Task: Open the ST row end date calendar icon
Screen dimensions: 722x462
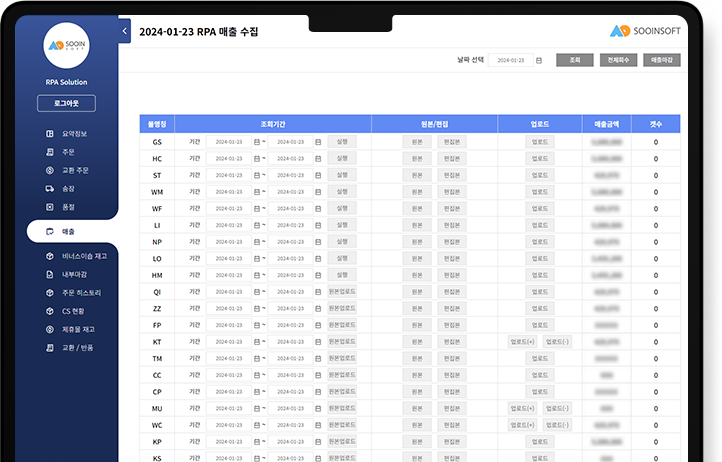Action: coord(318,175)
